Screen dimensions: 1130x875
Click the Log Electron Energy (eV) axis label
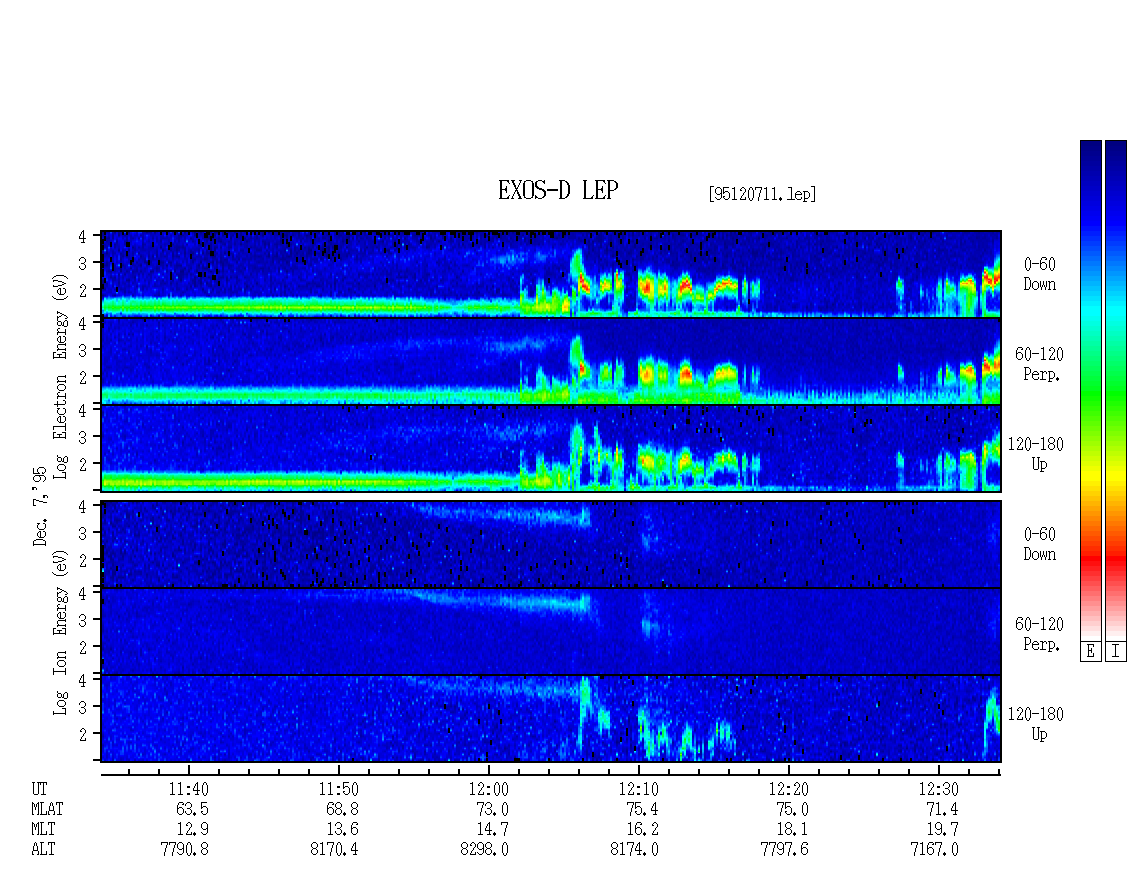tap(60, 376)
